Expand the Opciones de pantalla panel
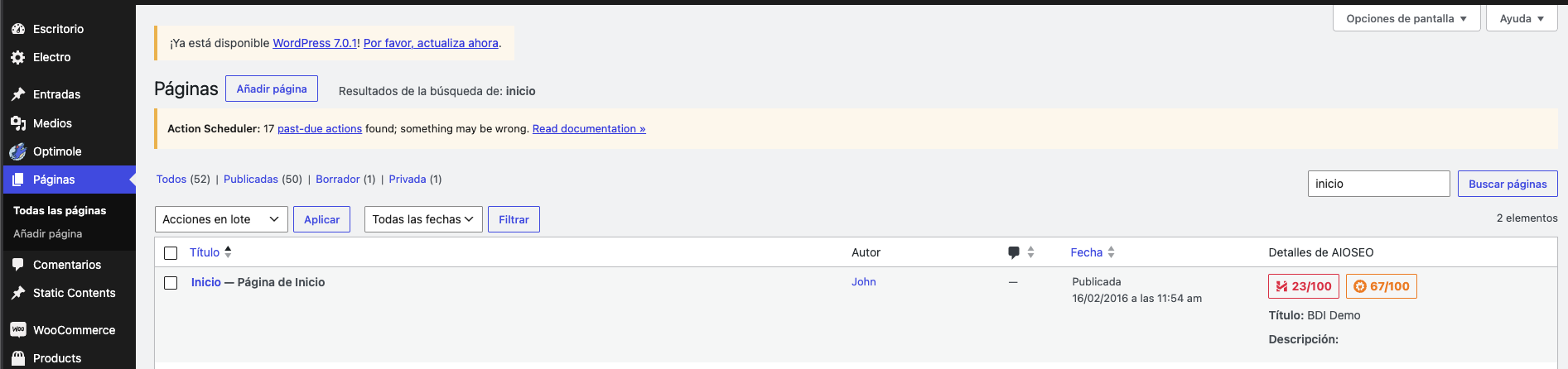The width and height of the screenshot is (1568, 369). click(x=1406, y=18)
